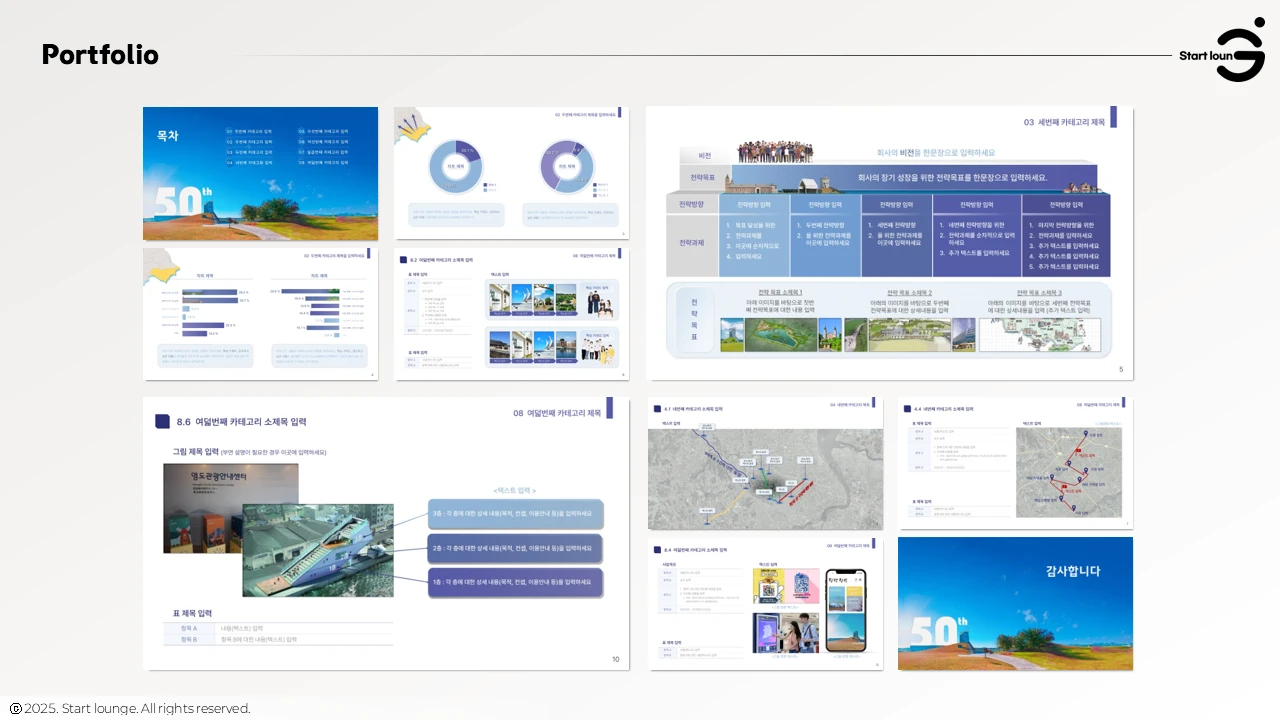Open the horizontal bar charts slide
The height and width of the screenshot is (720, 1280).
click(x=260, y=313)
